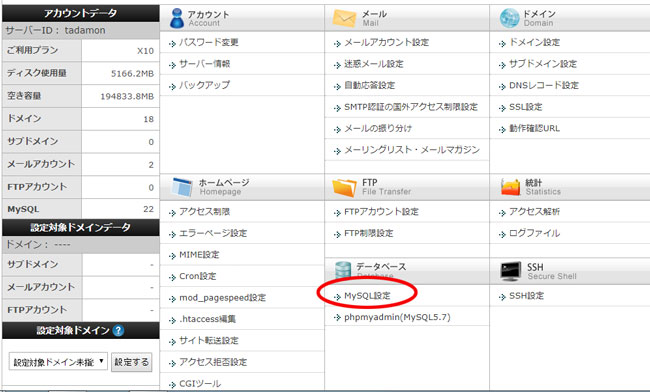This screenshot has width=650, height=392.
Task: Open SMTP認証の国外アクセス制限設定 link
Action: (411, 107)
